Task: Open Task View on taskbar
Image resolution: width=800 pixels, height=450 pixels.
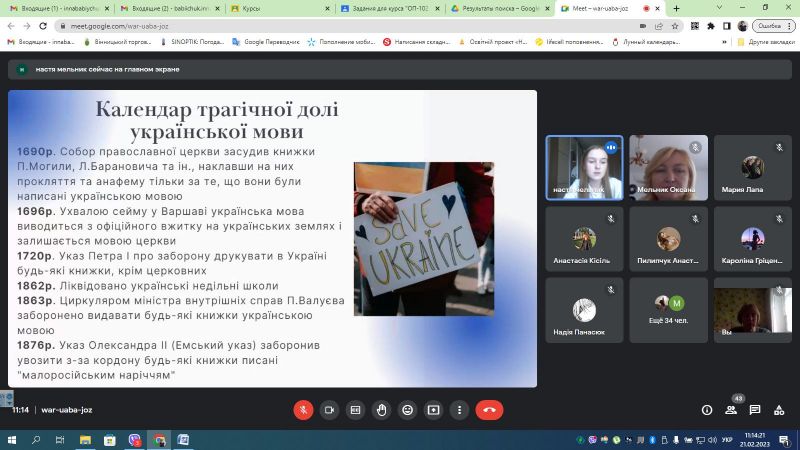Action: click(60, 440)
